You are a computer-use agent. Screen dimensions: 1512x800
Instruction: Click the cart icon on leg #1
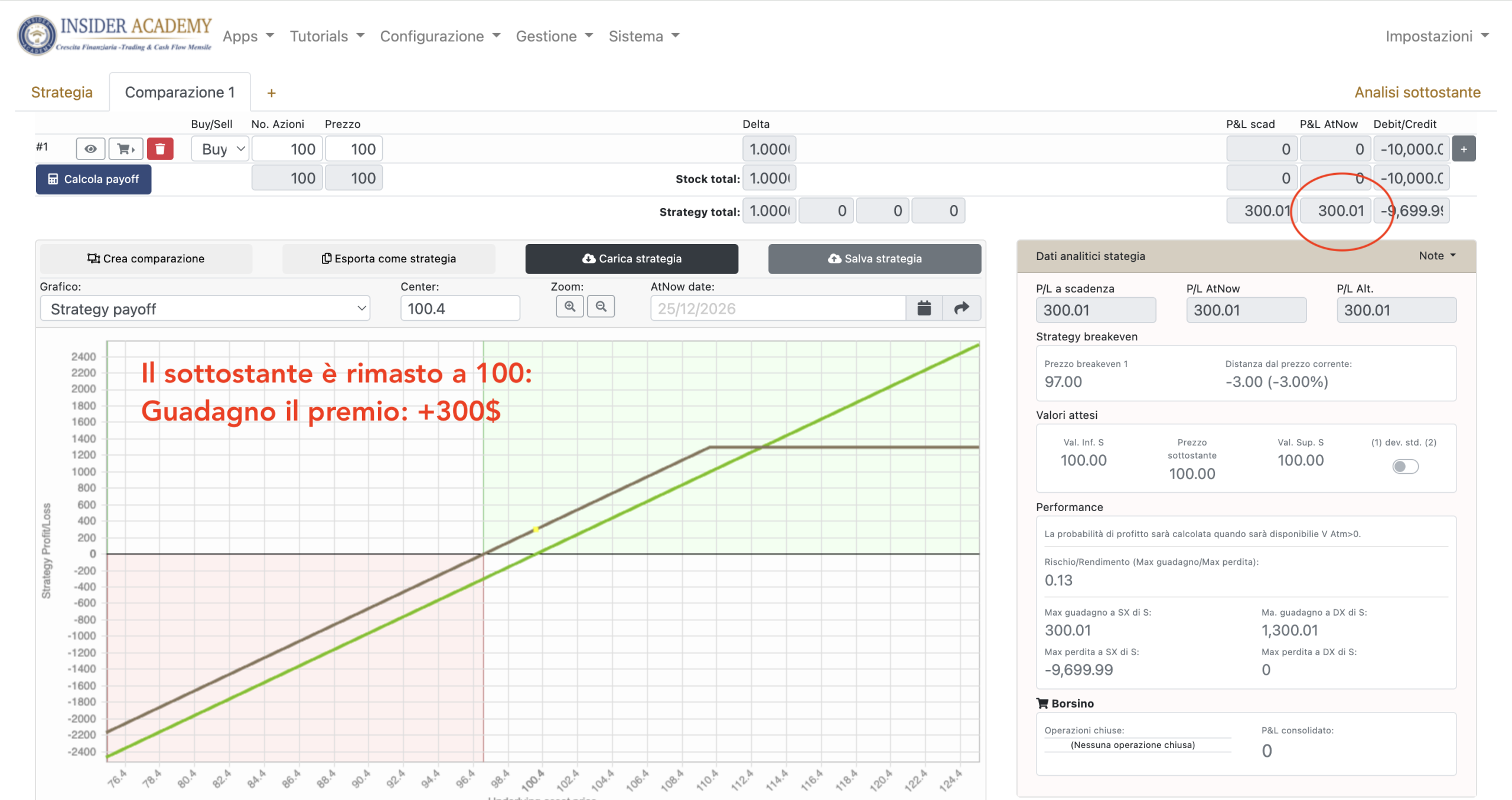(126, 149)
